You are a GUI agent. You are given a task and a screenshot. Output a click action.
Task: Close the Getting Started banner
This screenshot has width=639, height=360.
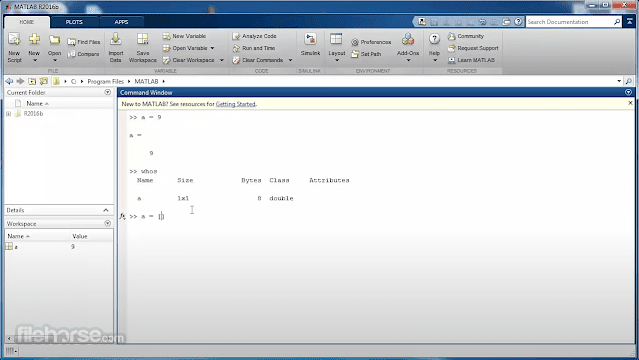click(630, 103)
